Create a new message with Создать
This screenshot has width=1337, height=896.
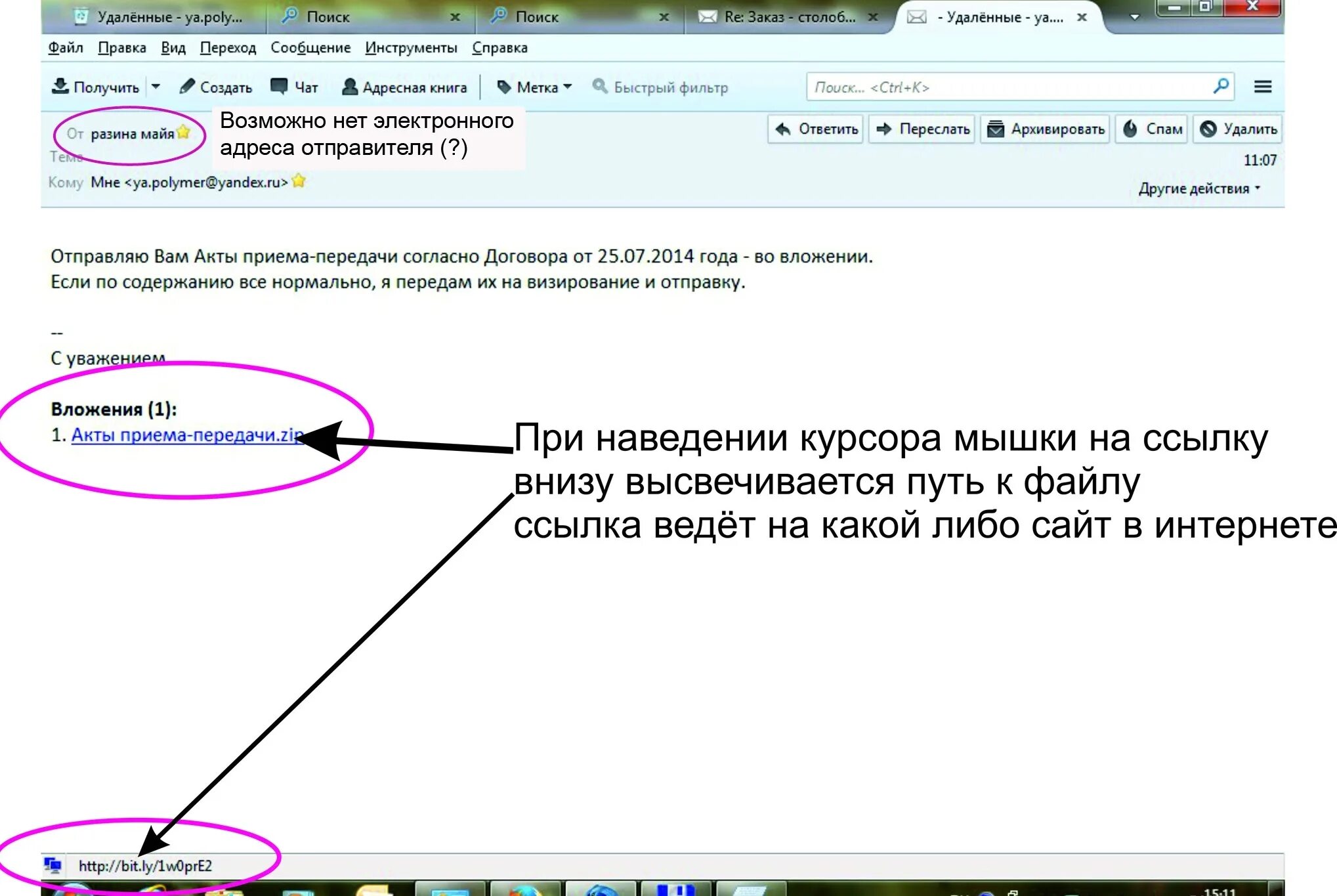pos(215,87)
